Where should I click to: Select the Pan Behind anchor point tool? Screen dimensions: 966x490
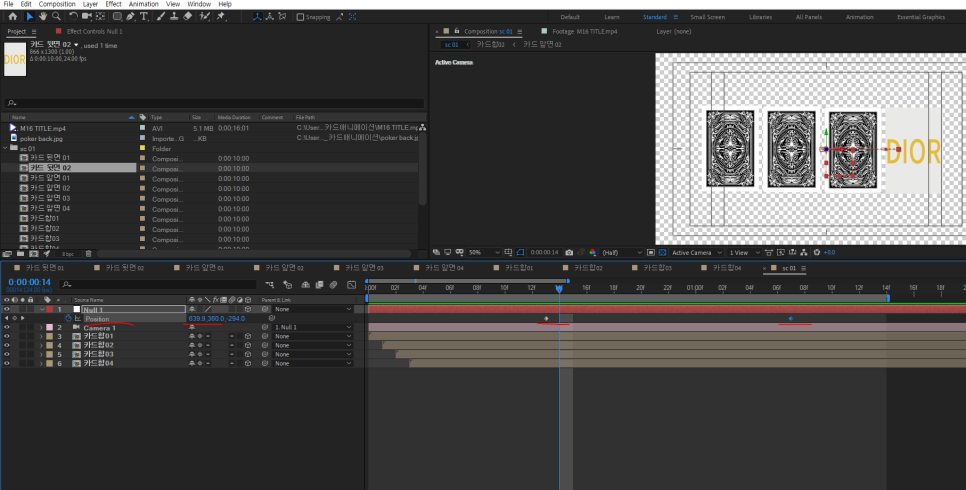pos(100,17)
